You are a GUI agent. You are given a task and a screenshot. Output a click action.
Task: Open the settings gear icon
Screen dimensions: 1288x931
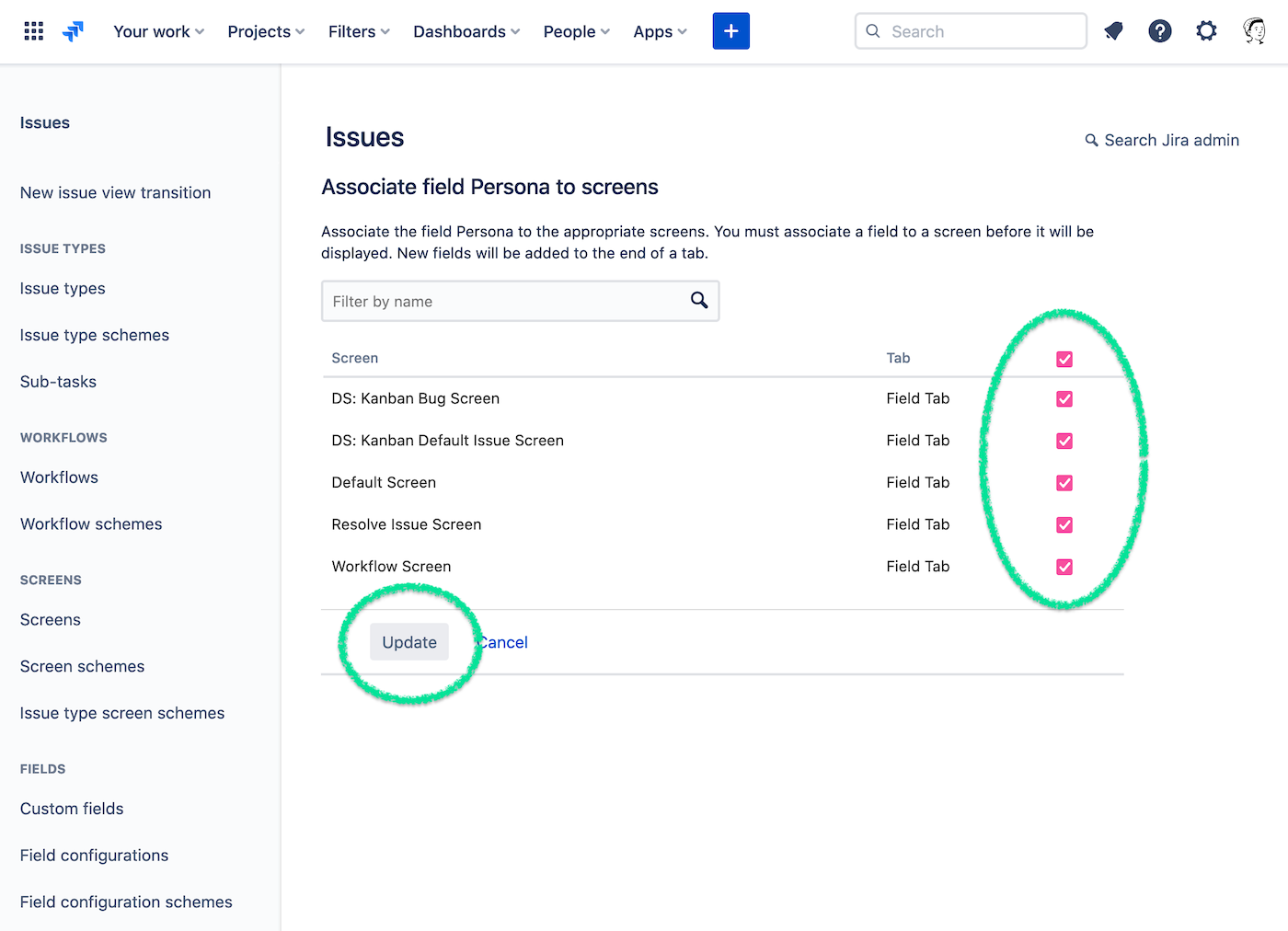click(1206, 31)
